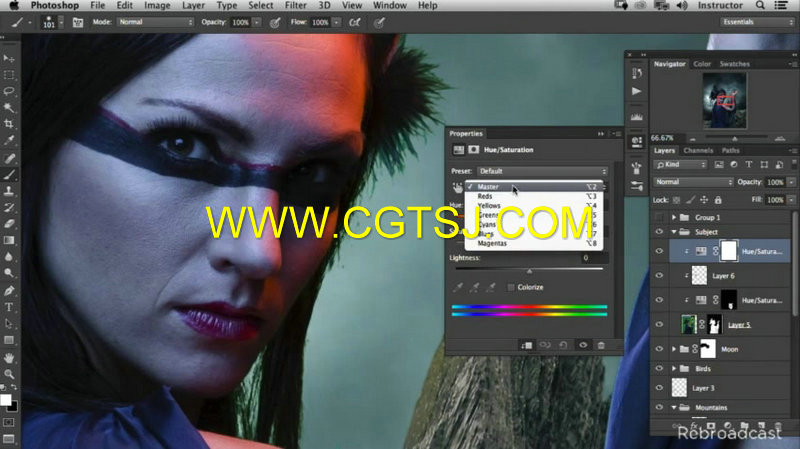
Task: Click the targeted adjustment hand tool
Action: click(x=457, y=187)
